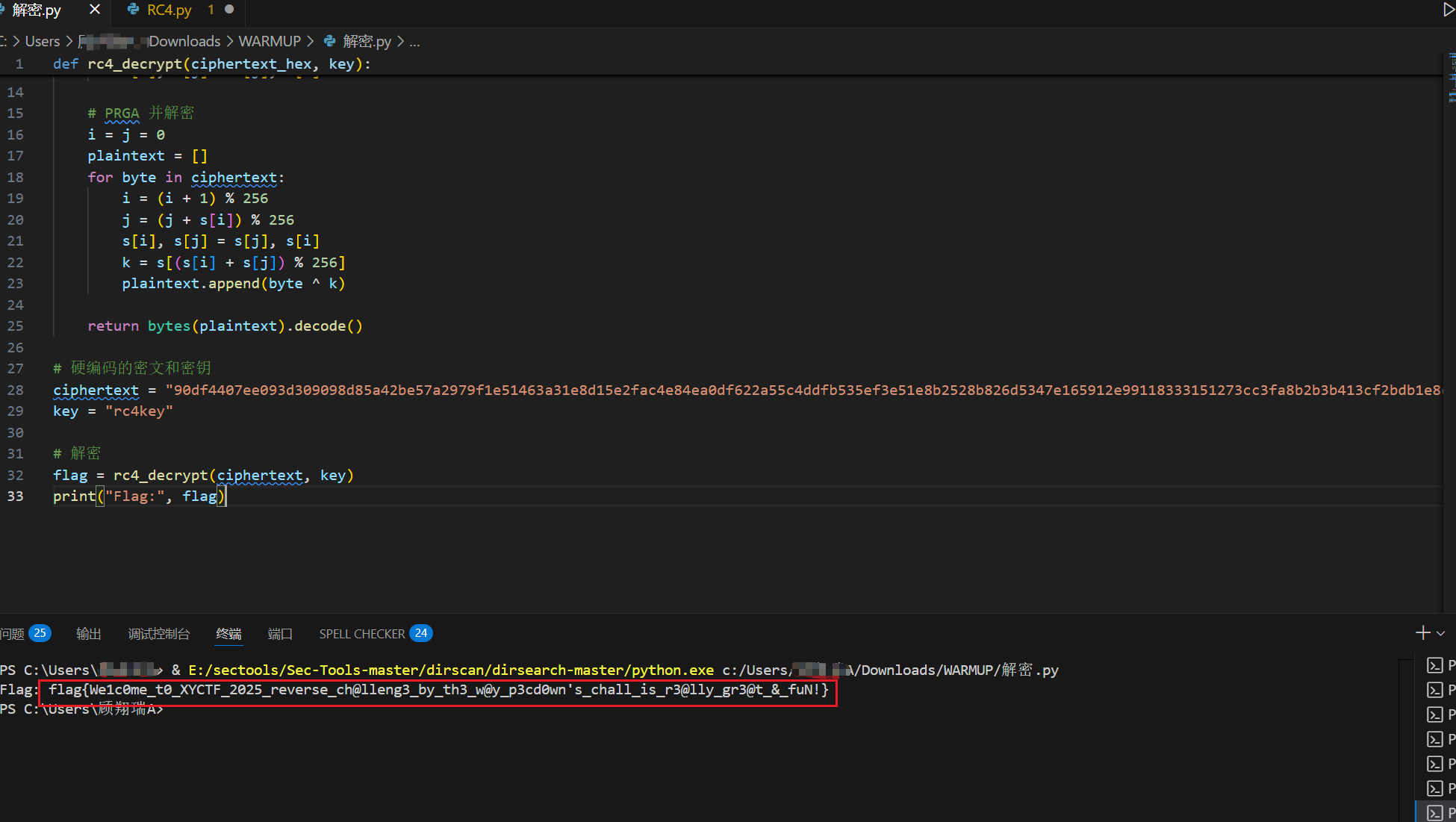This screenshot has width=1456, height=822.
Task: Click the Python icon on RC4.py tab
Action: point(134,10)
